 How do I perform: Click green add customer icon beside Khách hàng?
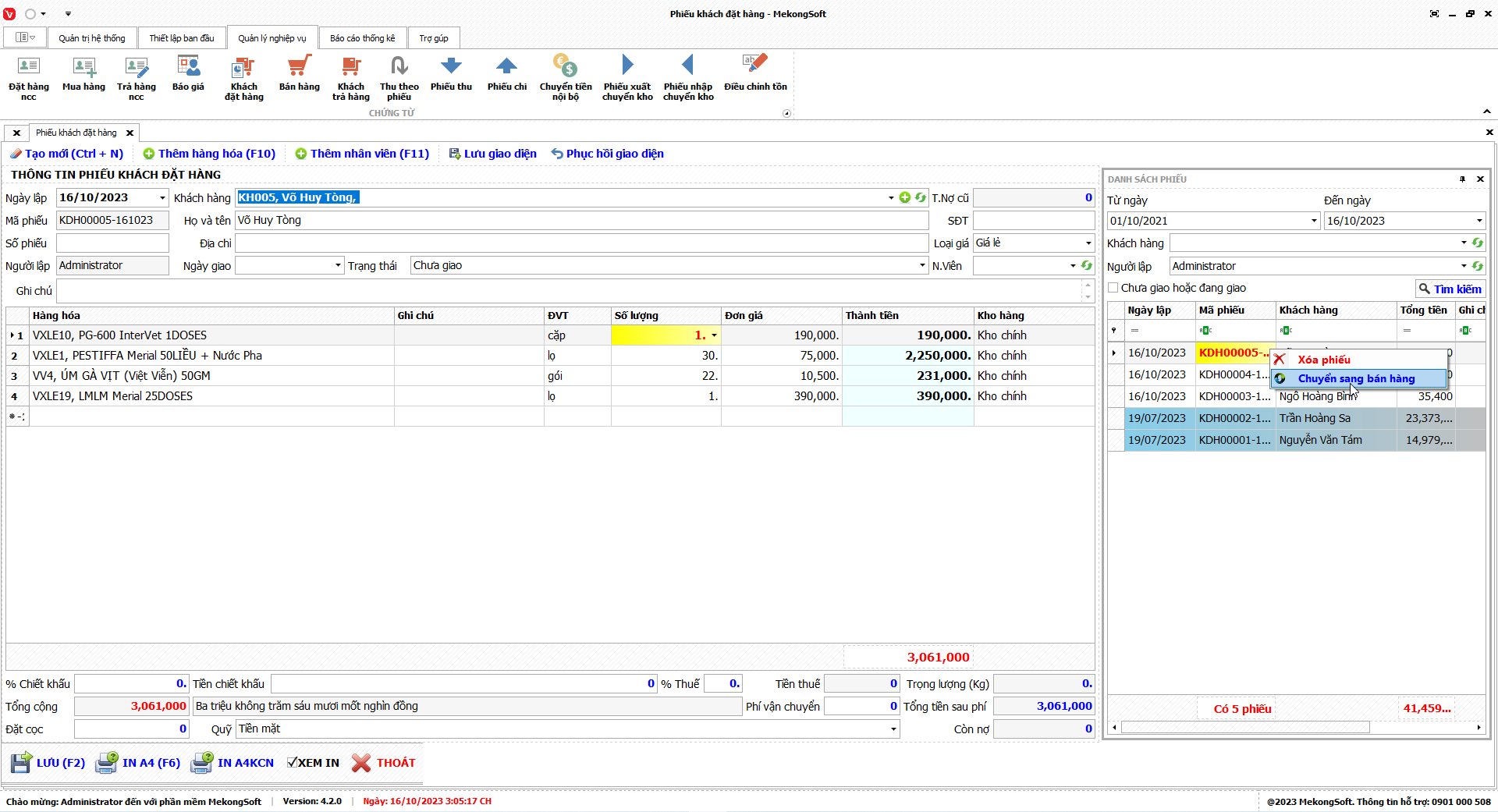tap(904, 198)
